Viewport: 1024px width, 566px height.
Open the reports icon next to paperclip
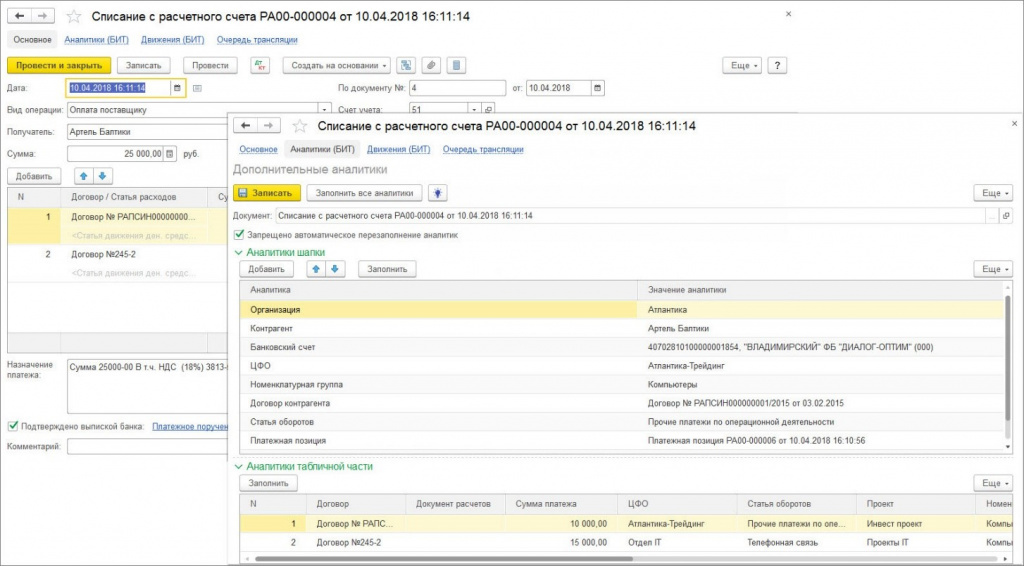[x=456, y=65]
